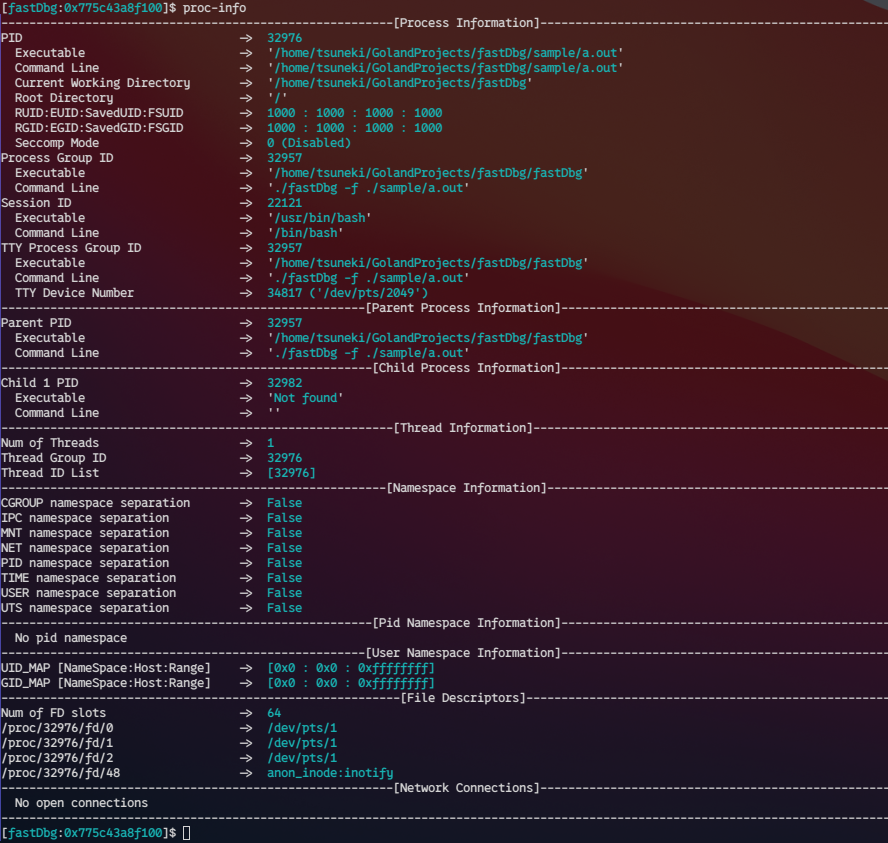
Task: Click the 'No open connections' message
Action: [81, 803]
